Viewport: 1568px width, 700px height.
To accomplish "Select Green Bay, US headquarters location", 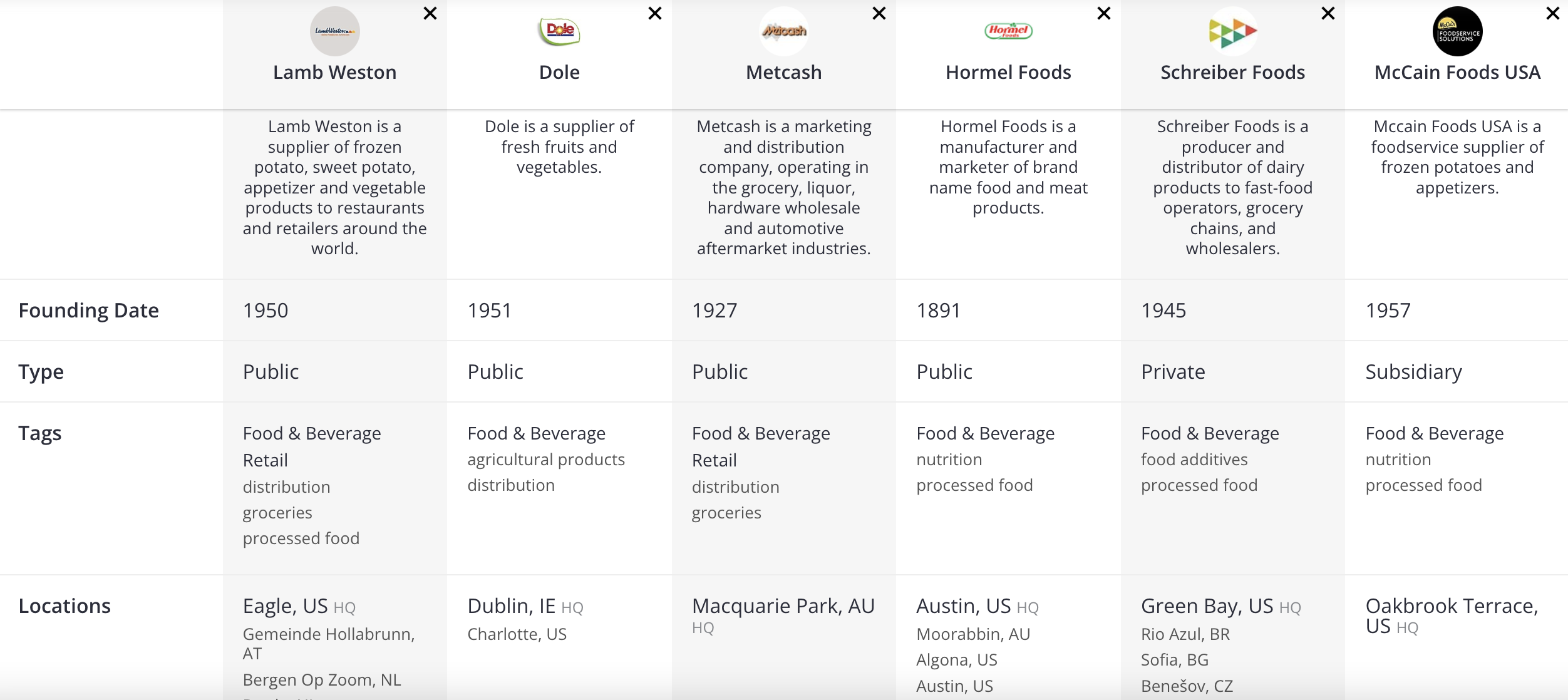I will pos(1207,606).
